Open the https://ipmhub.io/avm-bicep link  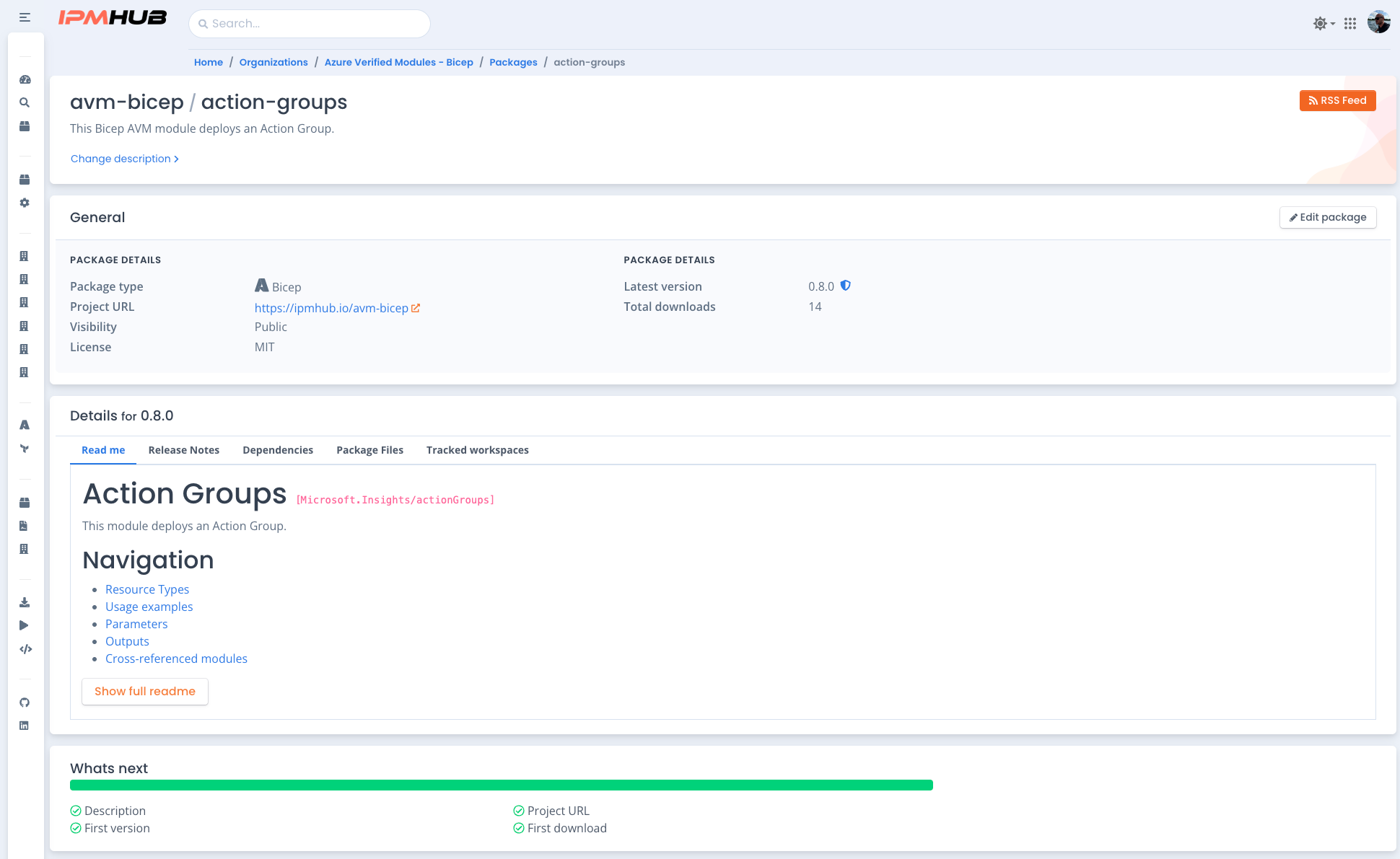coord(331,308)
